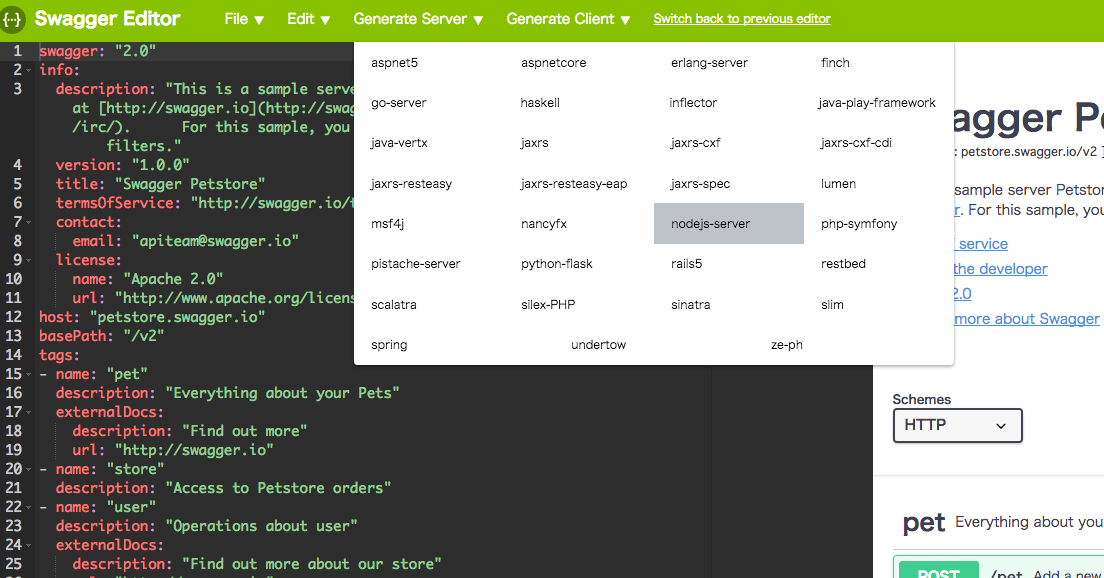Open the File menu
This screenshot has height=578, width=1104.
(244, 19)
